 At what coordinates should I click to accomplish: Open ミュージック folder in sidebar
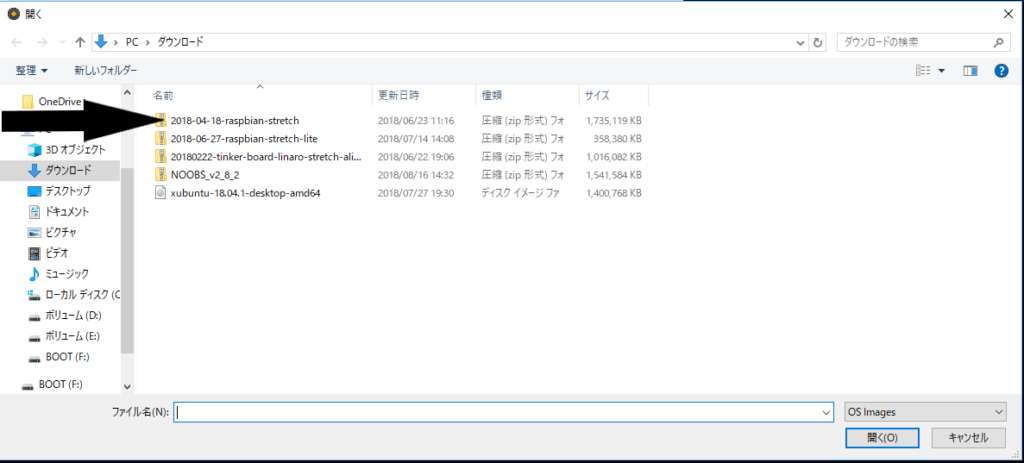(66, 273)
